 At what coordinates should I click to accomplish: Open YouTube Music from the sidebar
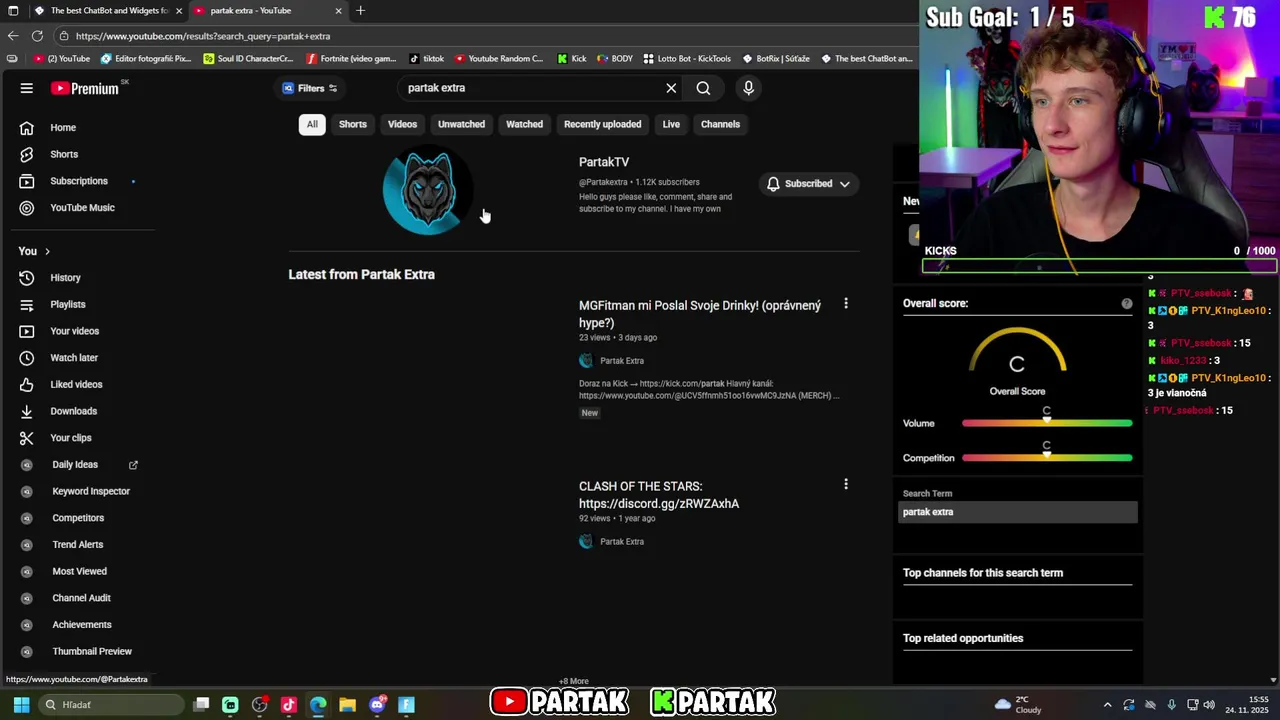click(x=82, y=208)
